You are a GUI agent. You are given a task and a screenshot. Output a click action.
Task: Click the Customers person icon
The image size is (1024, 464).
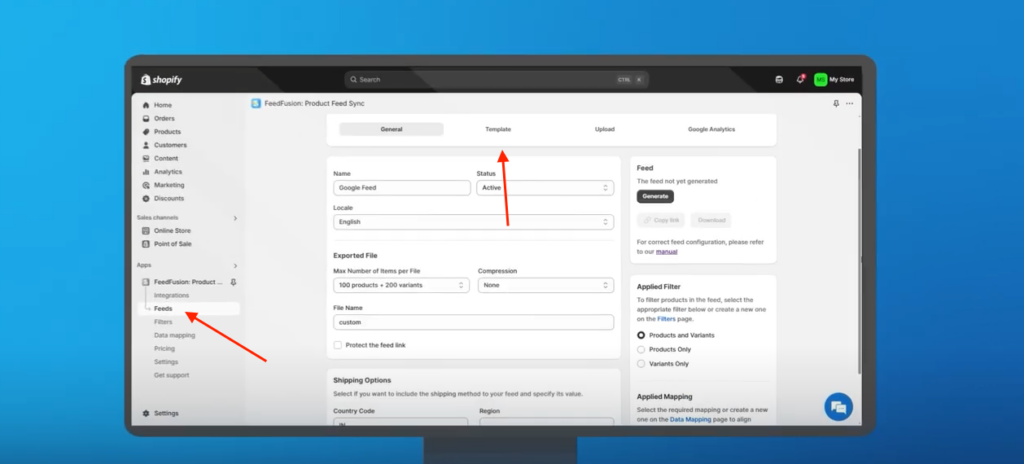click(146, 145)
